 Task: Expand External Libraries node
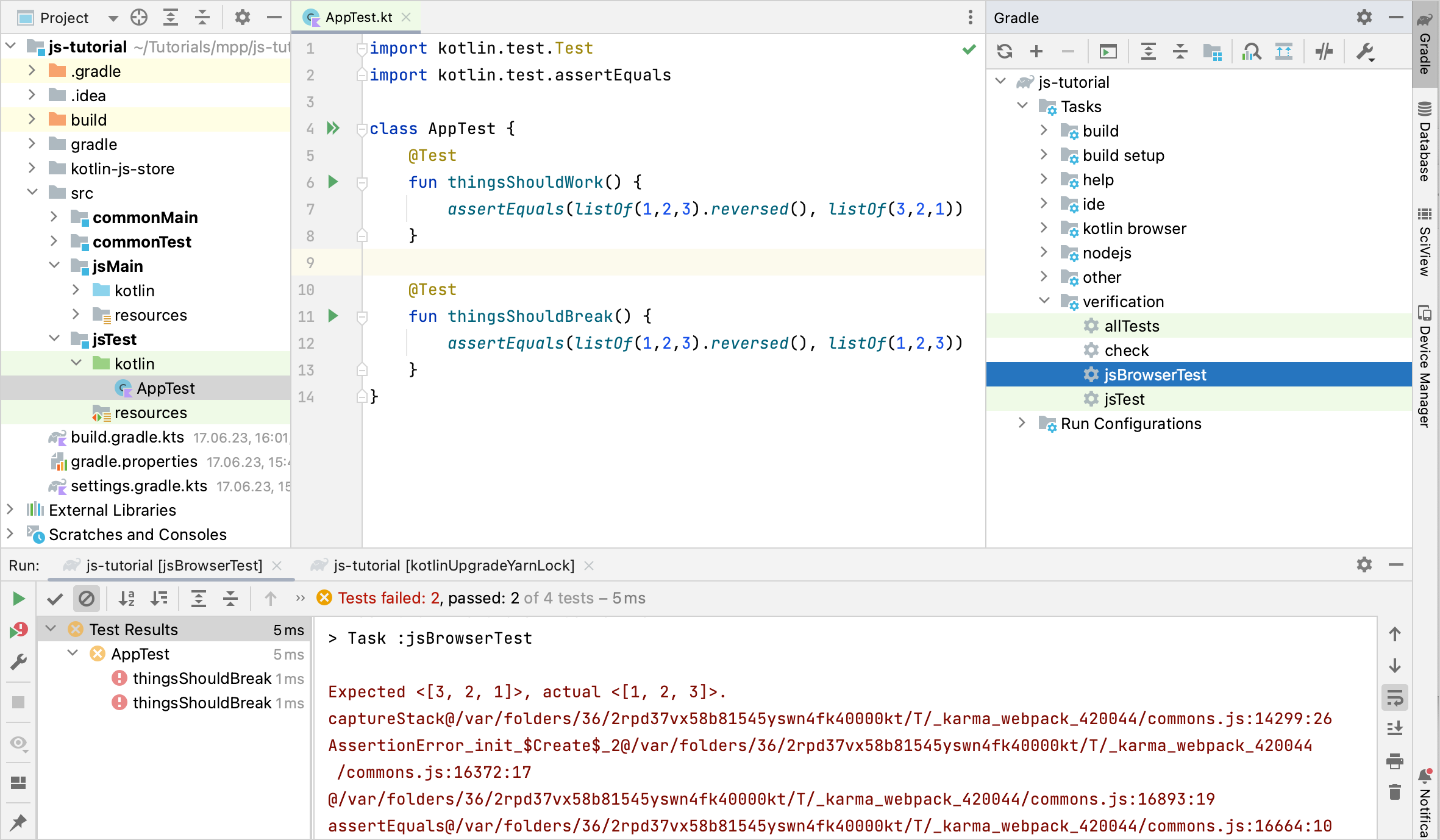click(x=10, y=510)
